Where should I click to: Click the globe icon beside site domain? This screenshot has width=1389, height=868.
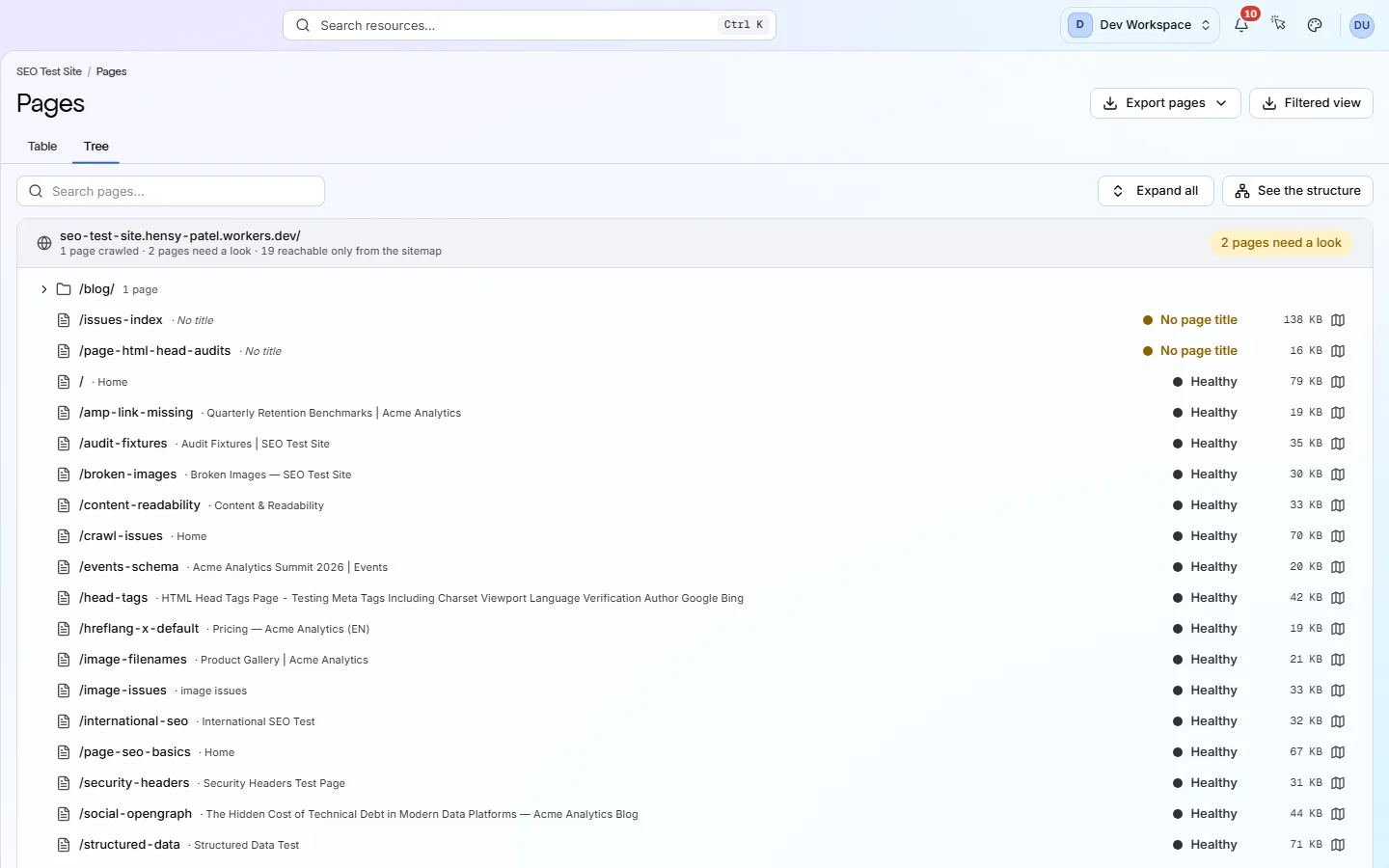click(44, 243)
